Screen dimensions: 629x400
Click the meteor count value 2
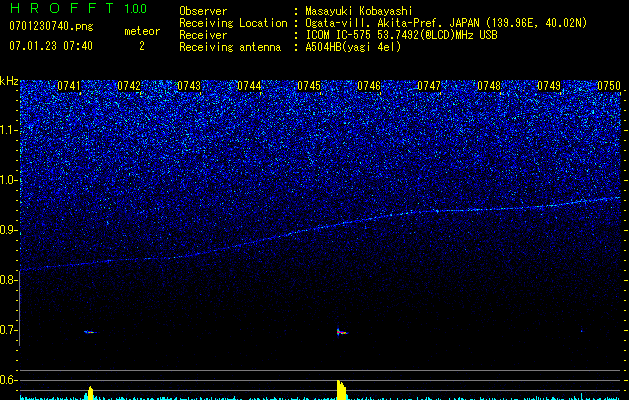[142, 46]
